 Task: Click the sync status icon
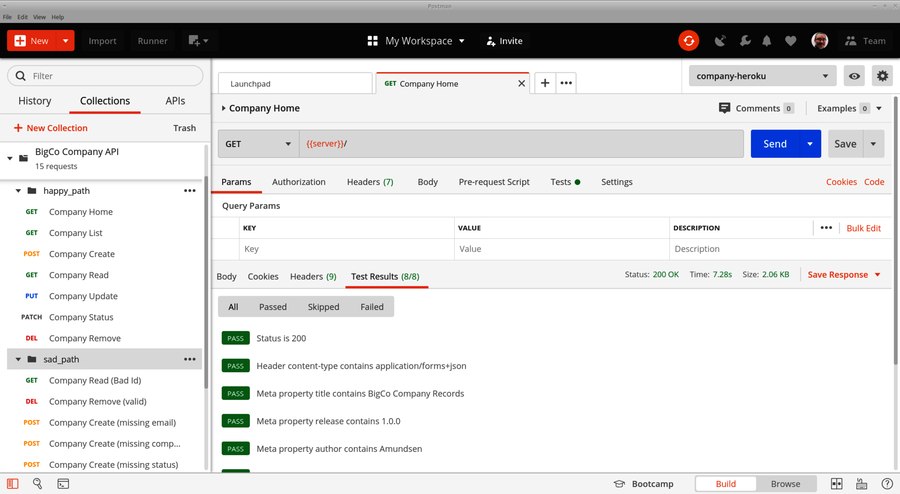[x=689, y=41]
